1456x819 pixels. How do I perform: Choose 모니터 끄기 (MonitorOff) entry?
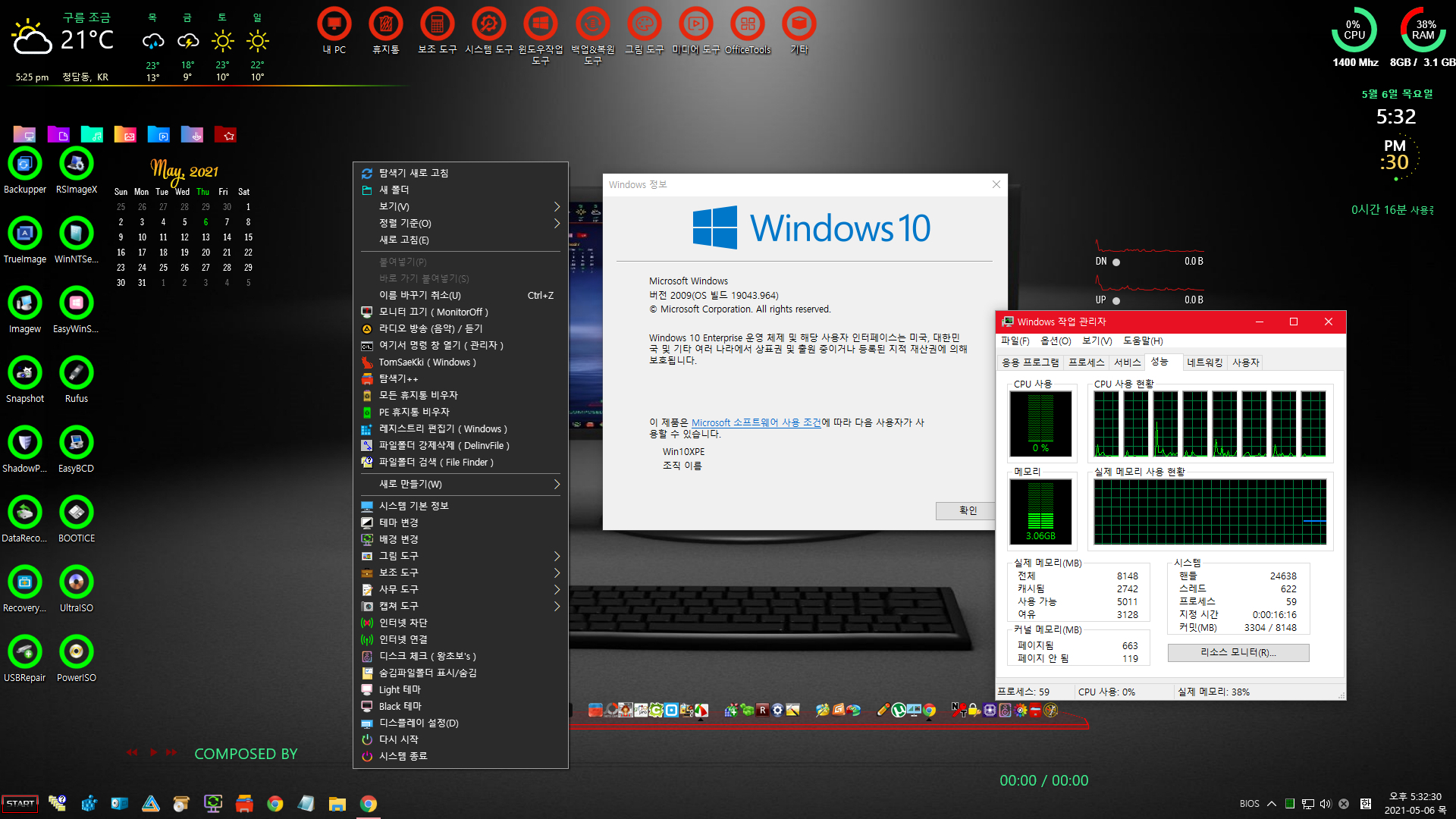(x=460, y=312)
